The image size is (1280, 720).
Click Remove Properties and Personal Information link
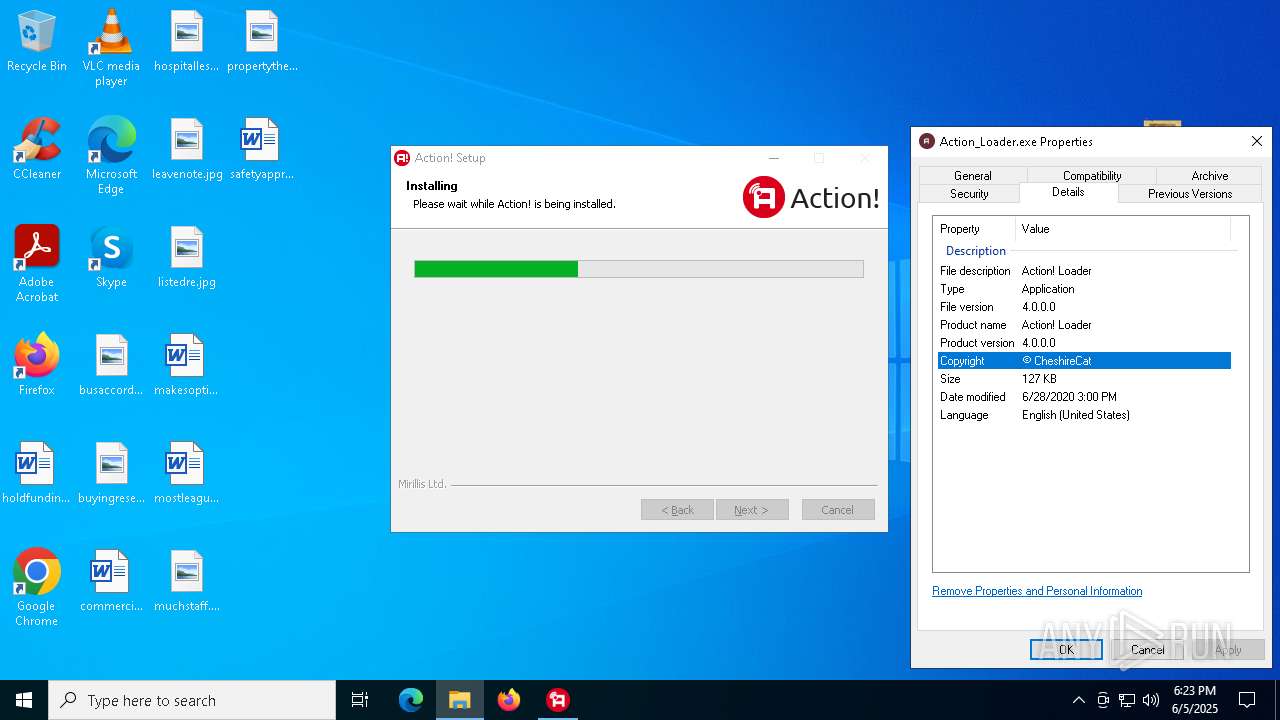[x=1037, y=591]
